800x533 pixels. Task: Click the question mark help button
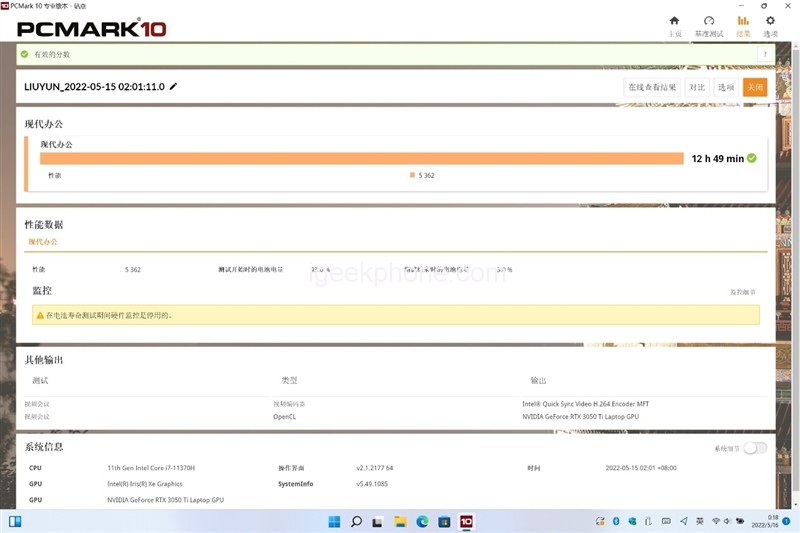(x=767, y=54)
